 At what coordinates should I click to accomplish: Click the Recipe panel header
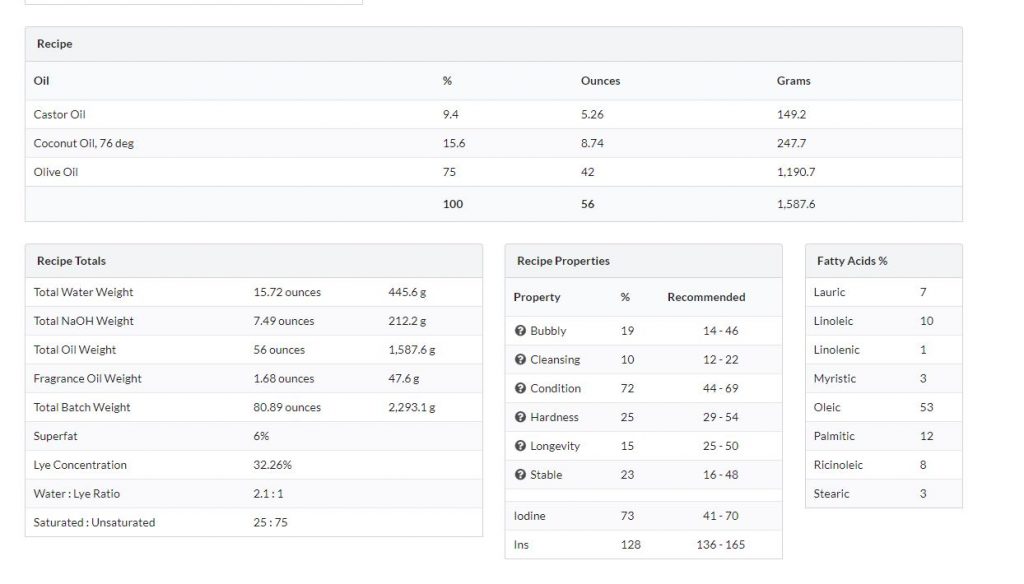(494, 44)
